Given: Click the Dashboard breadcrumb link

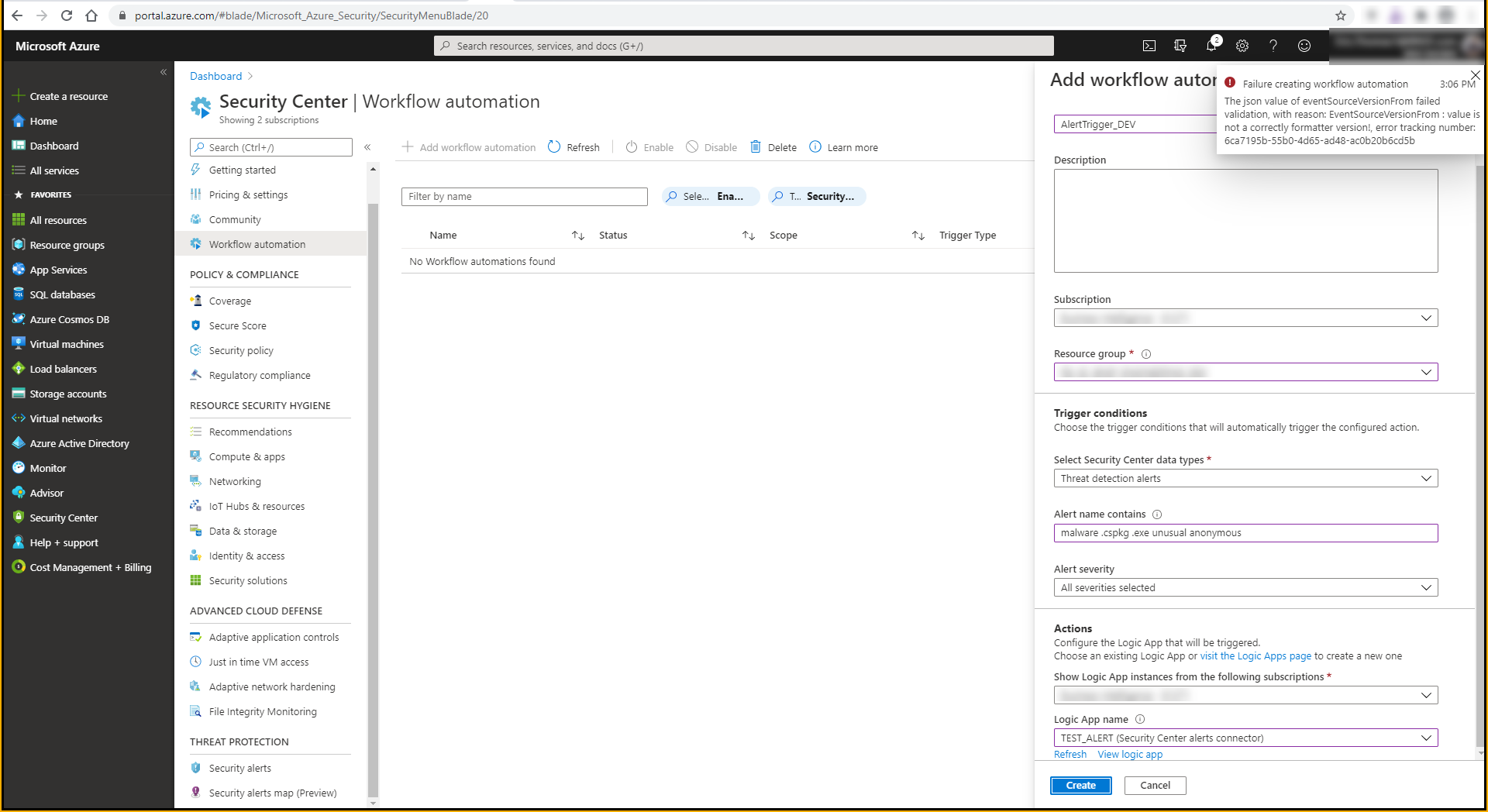Looking at the screenshot, I should point(215,76).
